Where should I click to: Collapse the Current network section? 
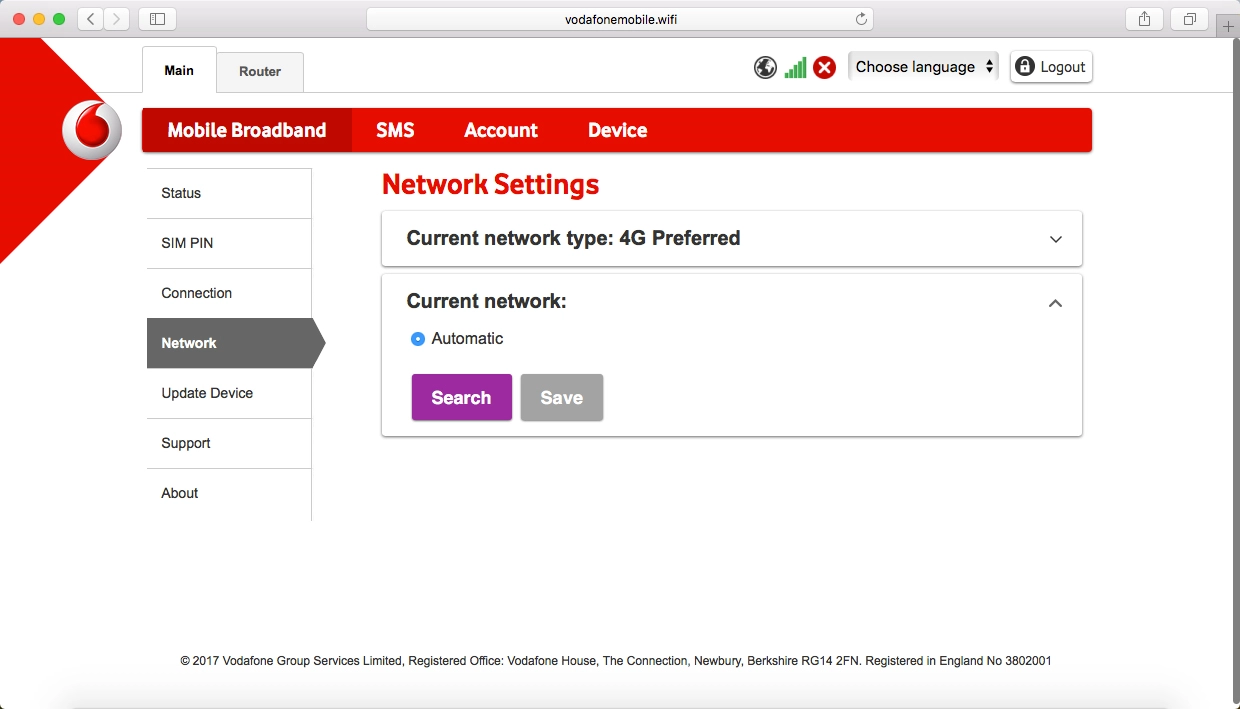point(1055,303)
